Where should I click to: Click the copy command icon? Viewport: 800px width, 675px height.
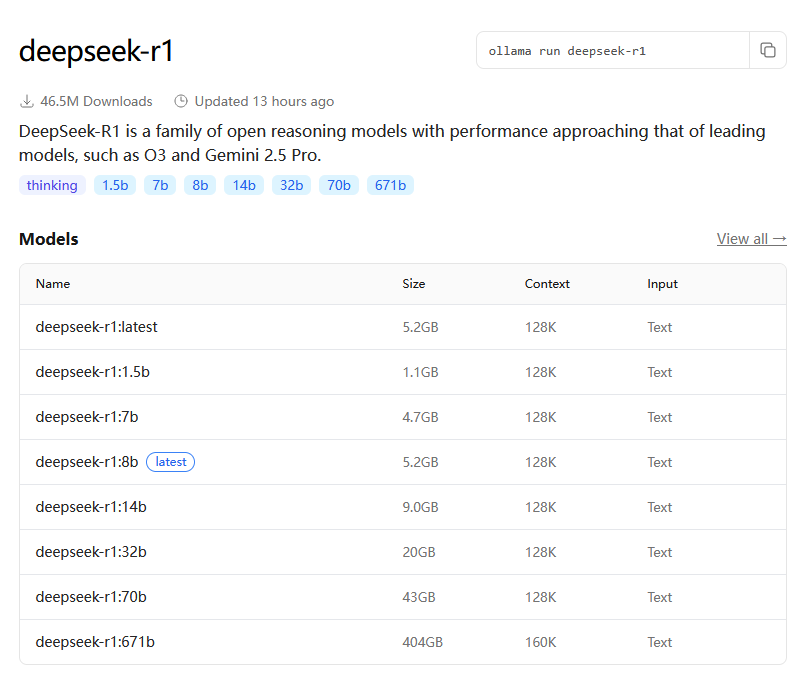(768, 50)
